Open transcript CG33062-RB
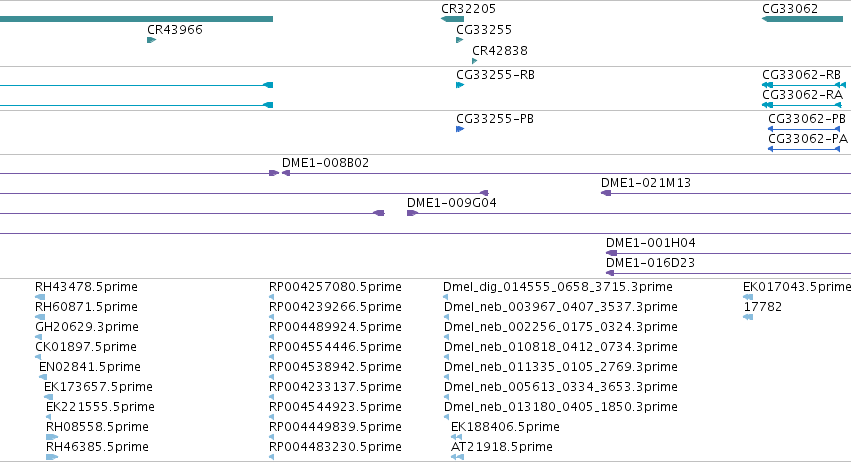This screenshot has width=851, height=462. coord(802,75)
